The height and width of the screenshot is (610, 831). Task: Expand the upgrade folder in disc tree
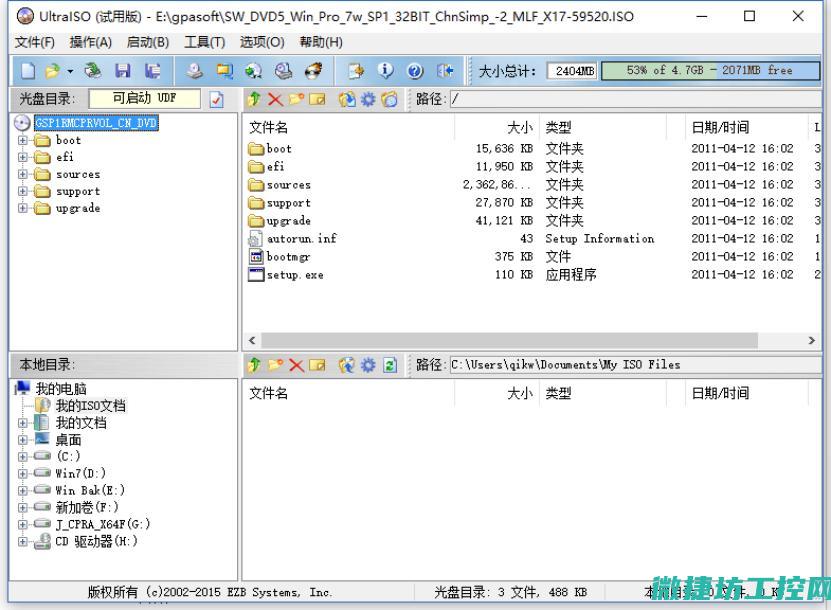tap(22, 208)
